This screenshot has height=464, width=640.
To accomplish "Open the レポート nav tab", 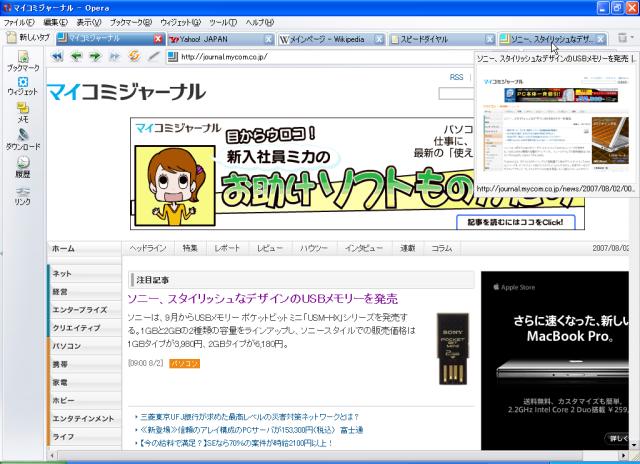I will [227, 248].
